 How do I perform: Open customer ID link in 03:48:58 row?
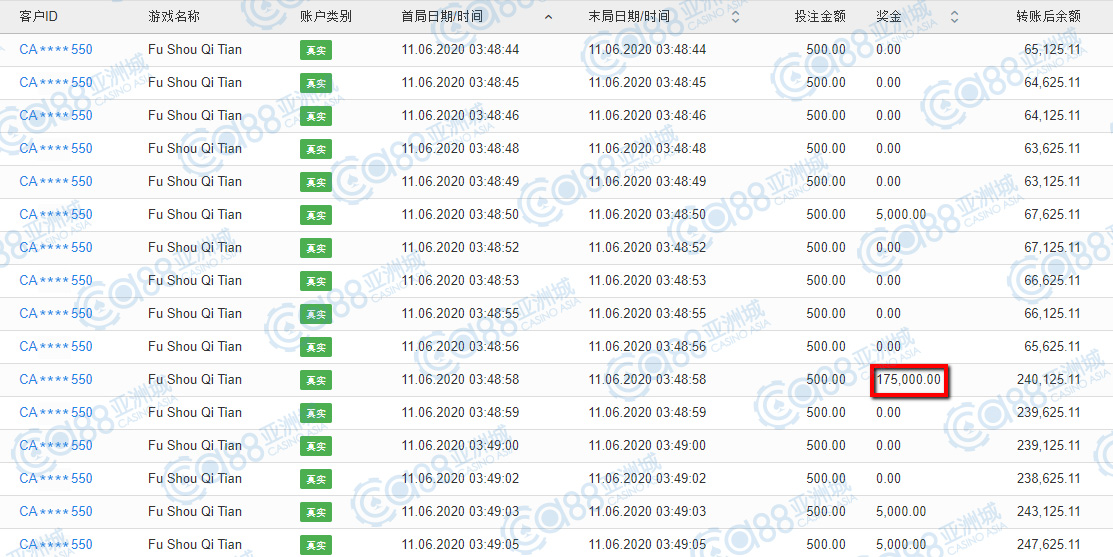(56, 380)
